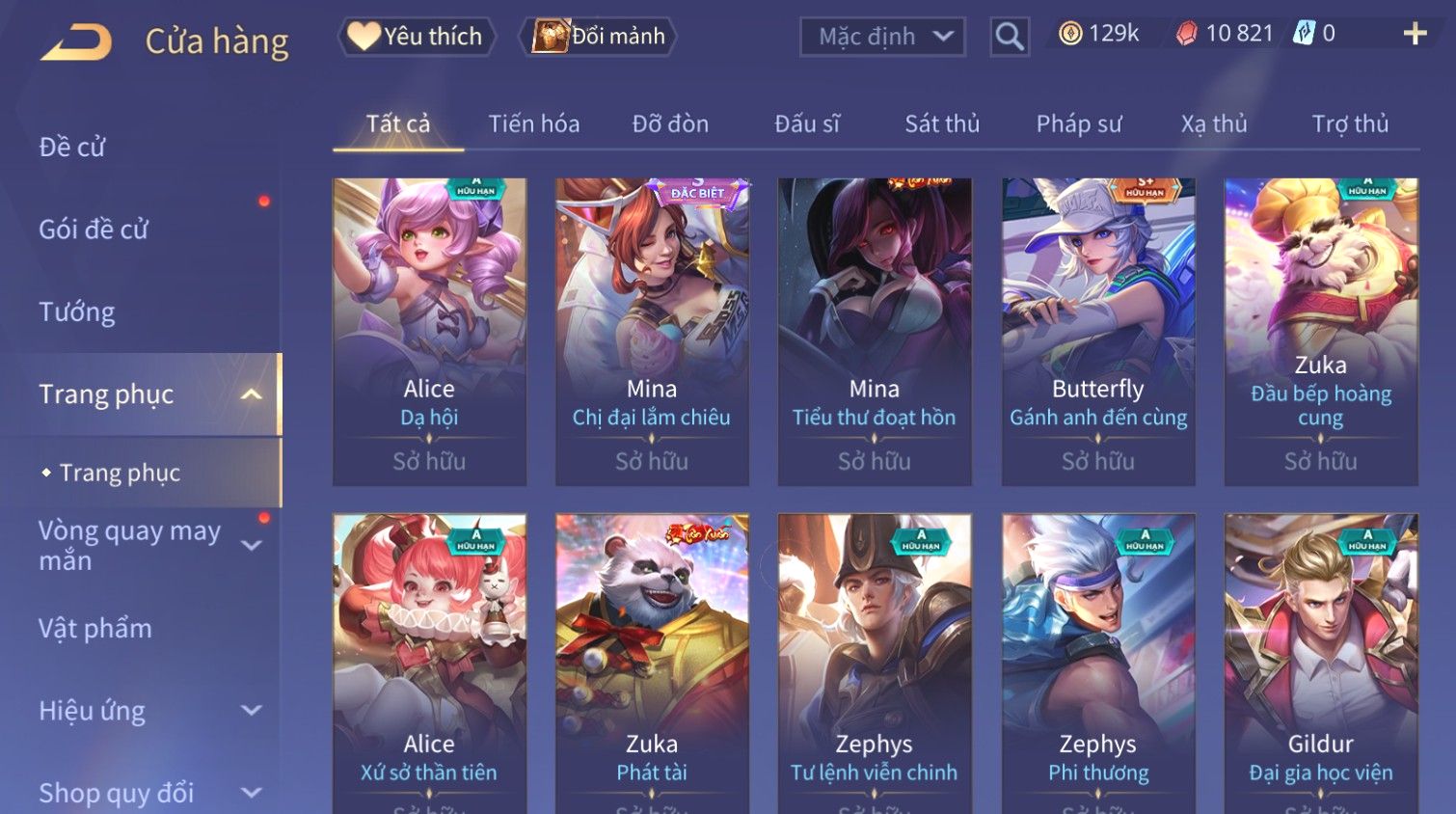The height and width of the screenshot is (814, 1456).
Task: Click the red ruby currency icon
Action: click(x=1186, y=34)
